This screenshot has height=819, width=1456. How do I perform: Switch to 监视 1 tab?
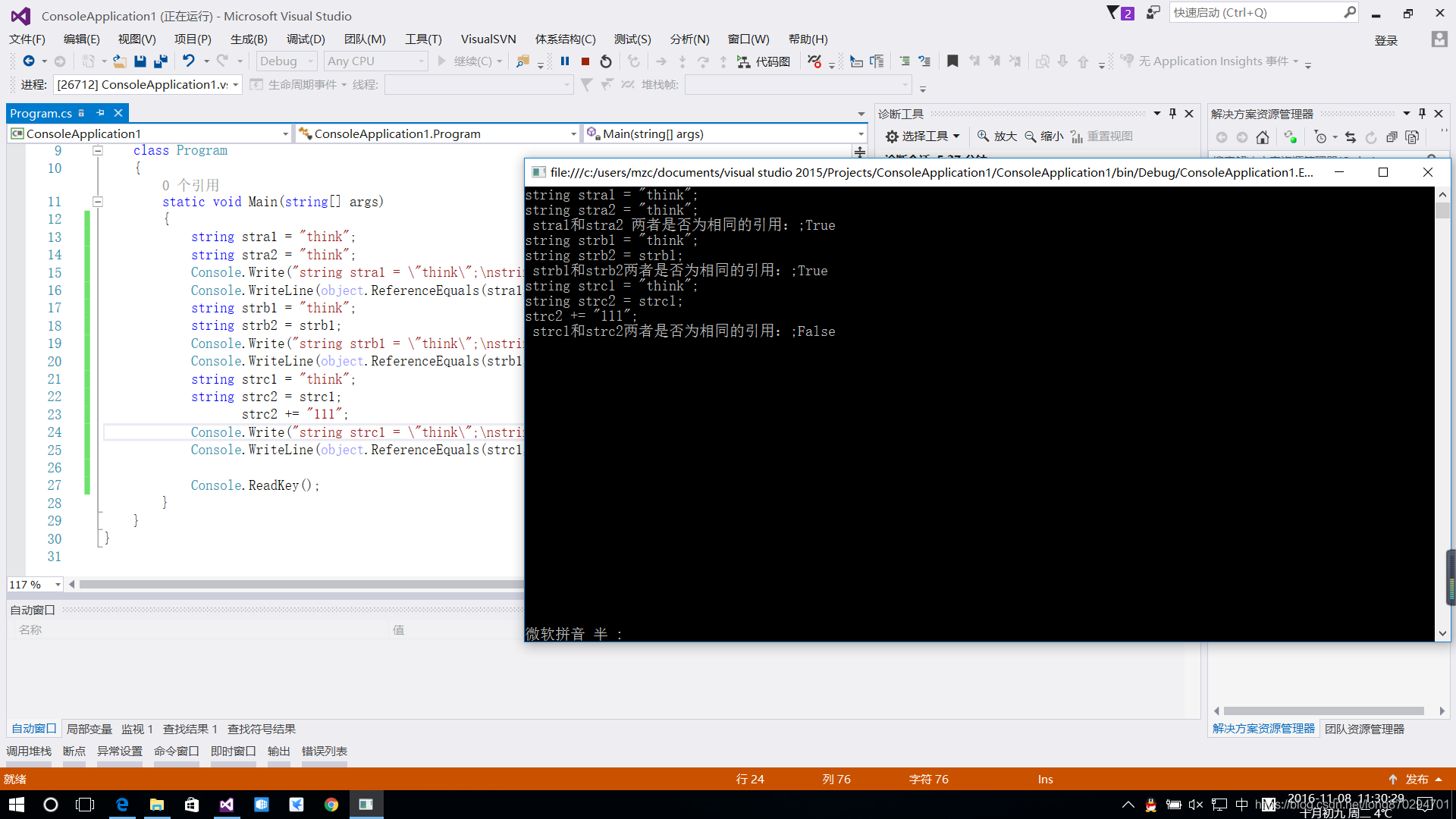[137, 730]
